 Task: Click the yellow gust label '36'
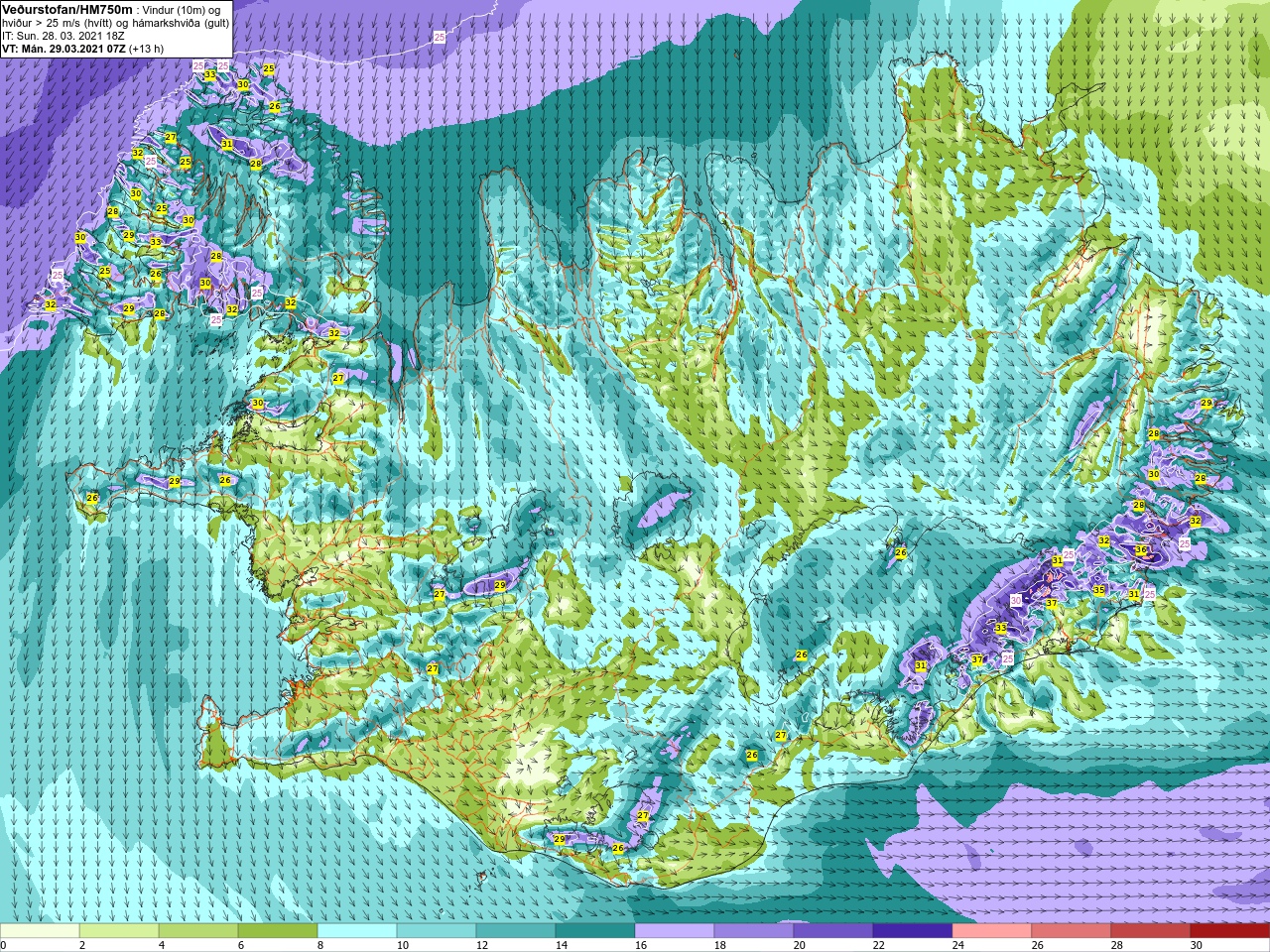tap(1141, 550)
